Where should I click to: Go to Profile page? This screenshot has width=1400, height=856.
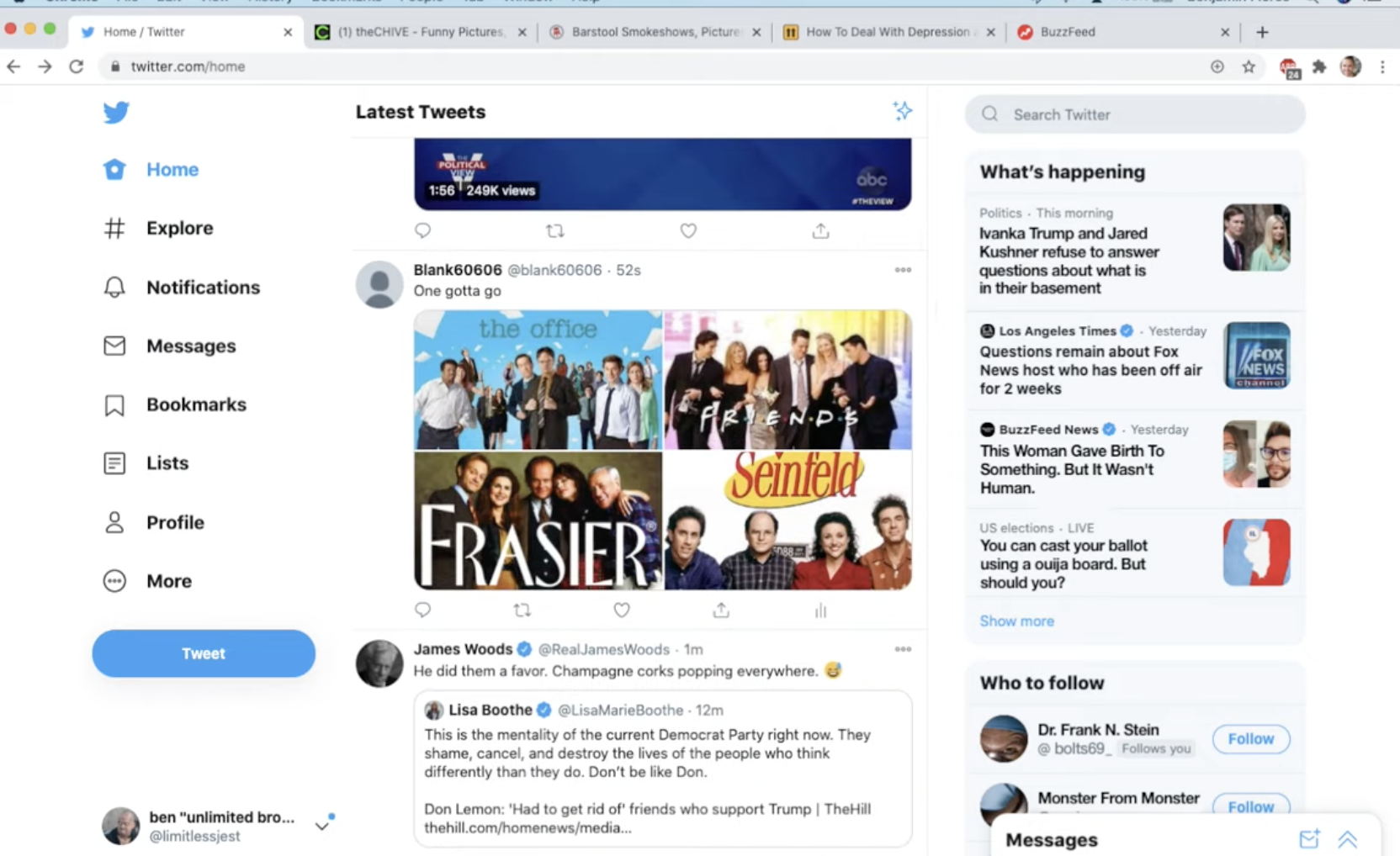pyautogui.click(x=153, y=523)
